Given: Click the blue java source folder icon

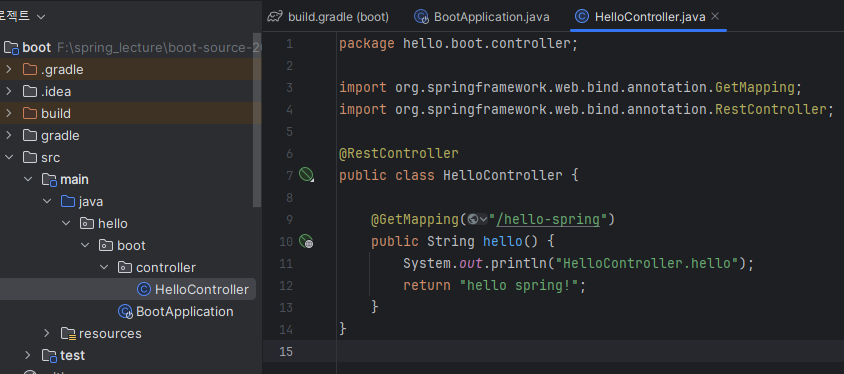Looking at the screenshot, I should tap(68, 201).
